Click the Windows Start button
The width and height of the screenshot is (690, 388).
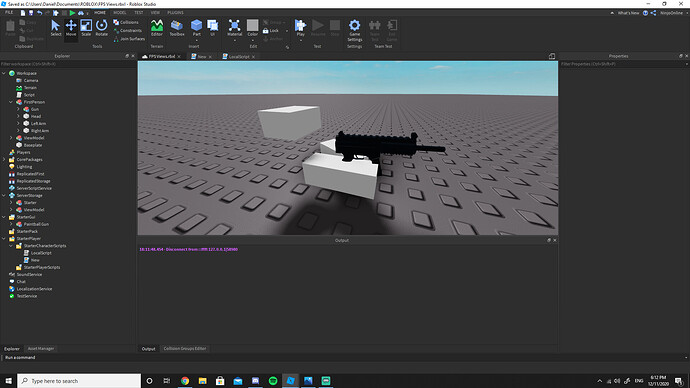coord(8,381)
